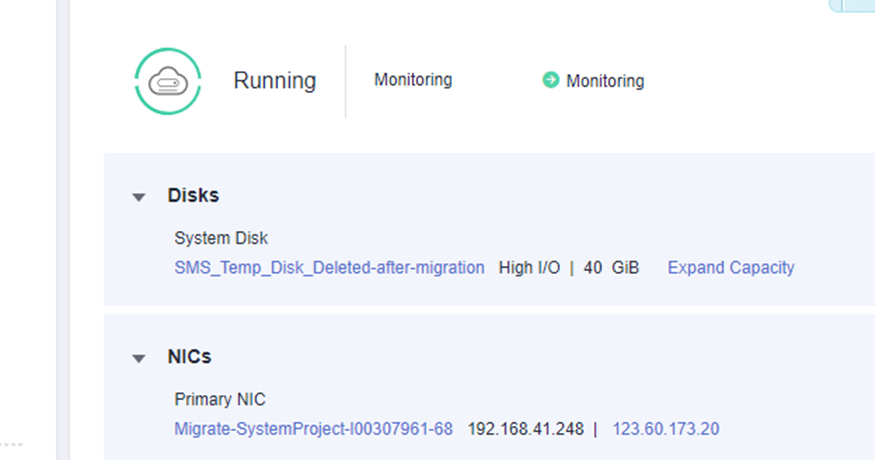Image resolution: width=875 pixels, height=460 pixels.
Task: Click the Running status text
Action: [x=275, y=80]
